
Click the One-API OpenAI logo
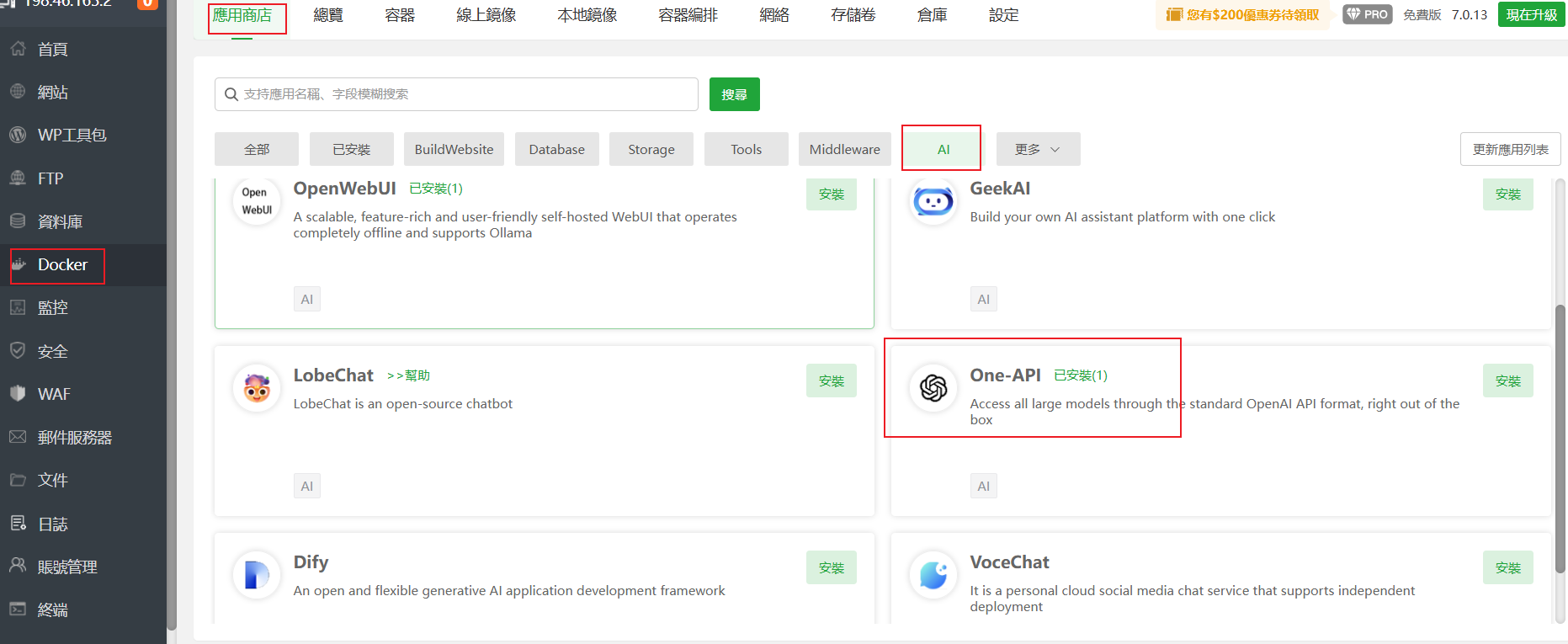click(933, 388)
